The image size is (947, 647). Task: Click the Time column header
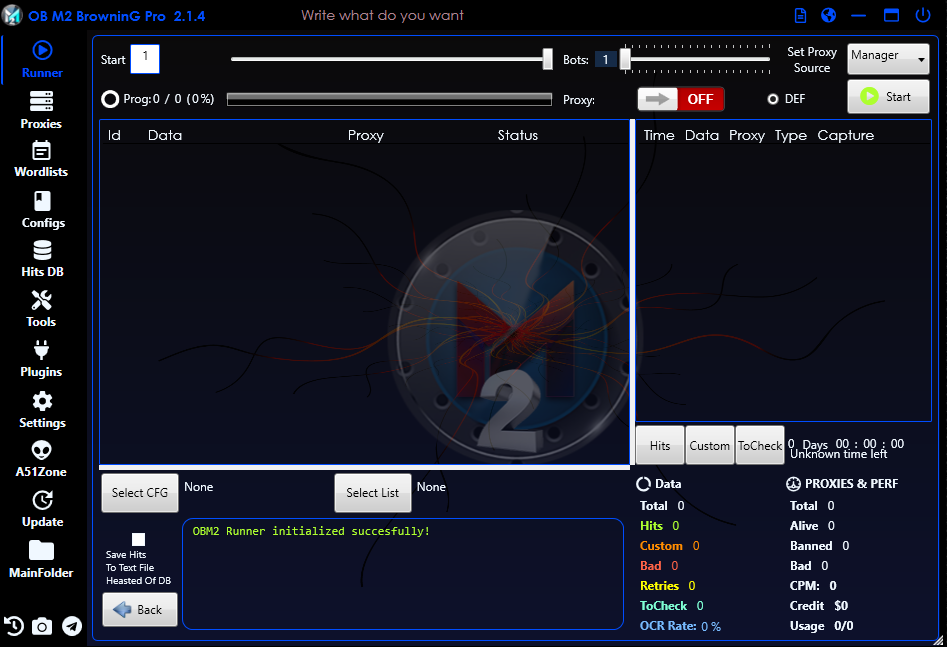coord(659,135)
